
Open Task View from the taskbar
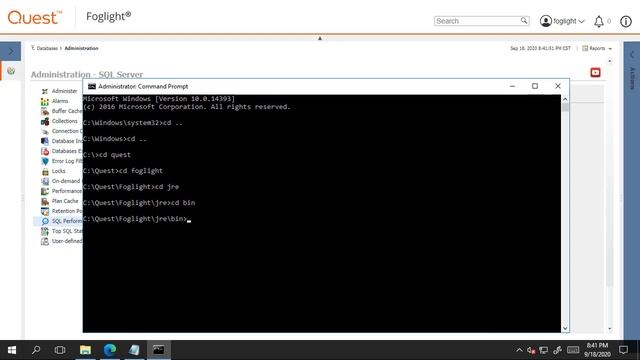60,350
